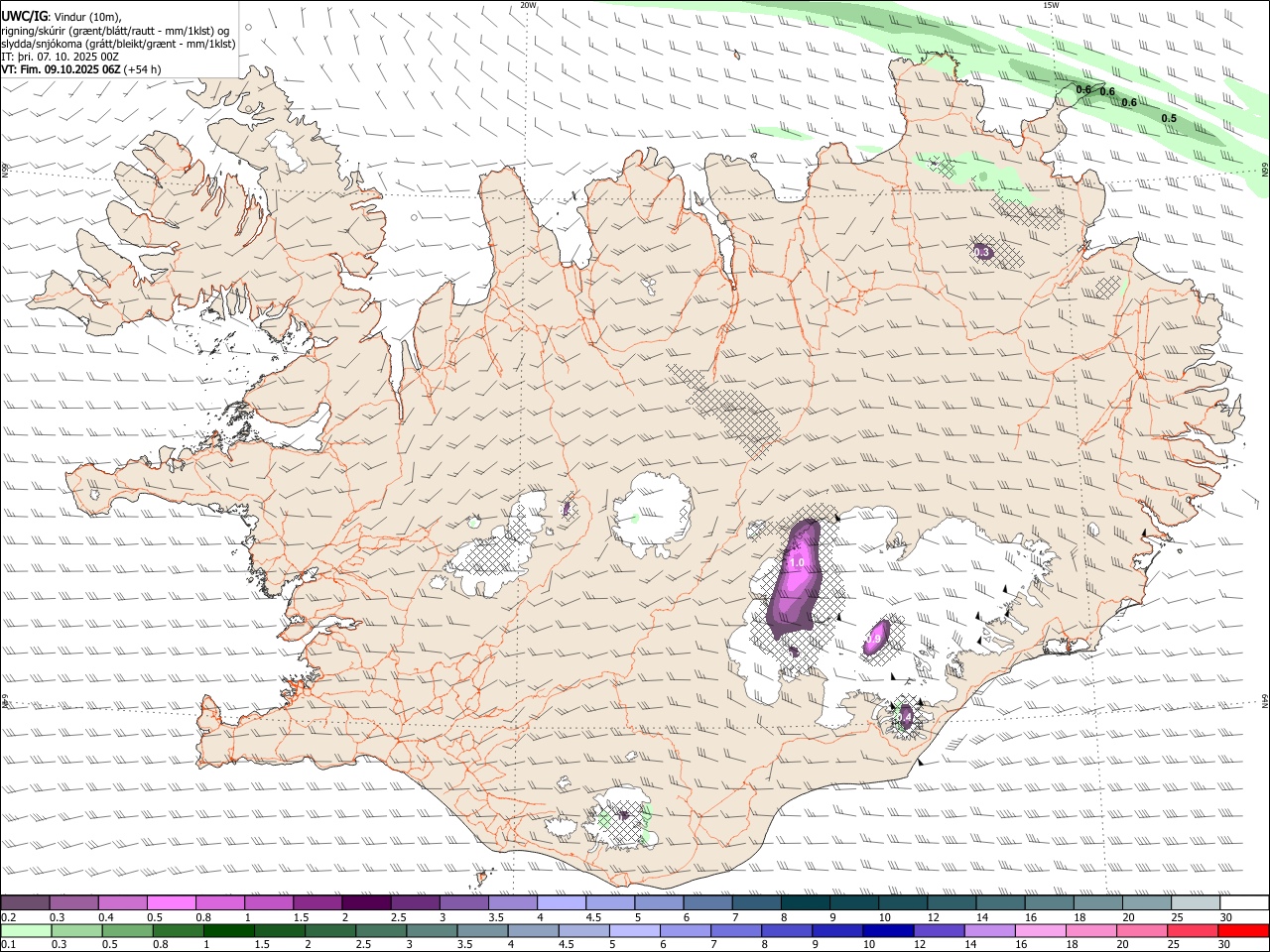
Task: Select the red swatch between 25 and 30, bottom row
Action: 1193,930
